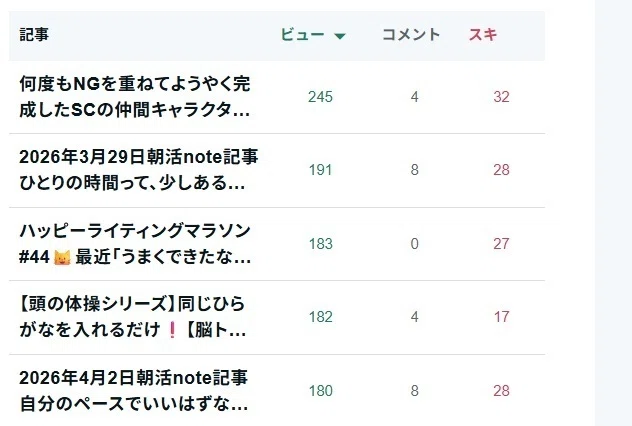Open ハッピーライティングマラソン #44 article
632x426 pixels.
tap(135, 243)
